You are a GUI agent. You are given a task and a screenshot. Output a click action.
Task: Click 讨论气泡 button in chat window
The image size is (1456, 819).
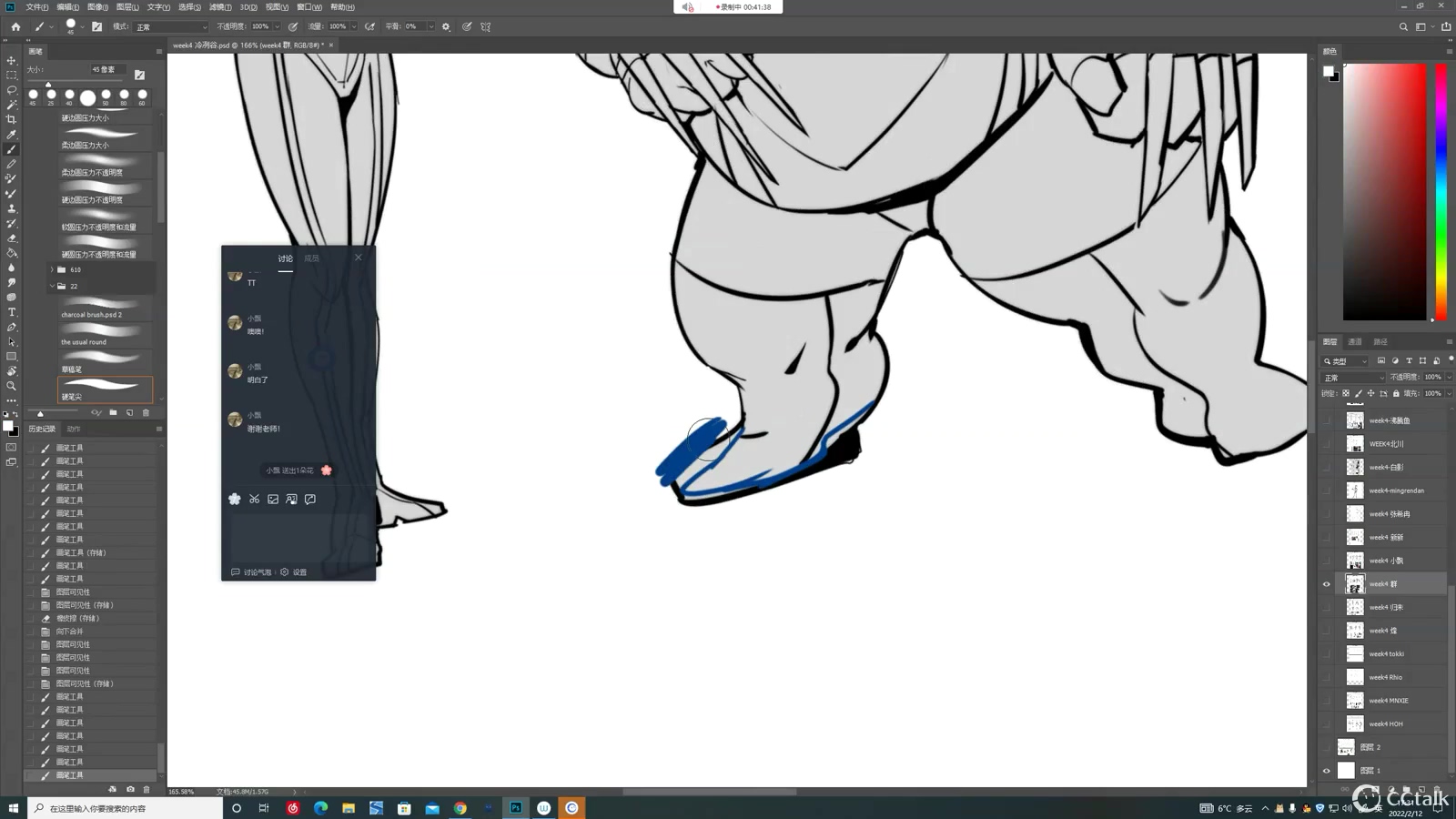click(x=251, y=572)
